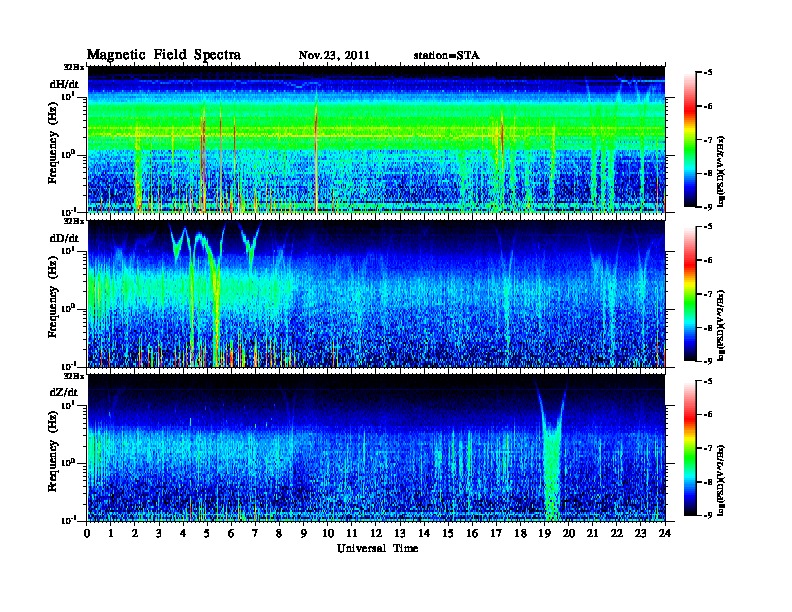The width and height of the screenshot is (792, 612).
Task: Click hour 21 on the time axis
Action: (592, 534)
